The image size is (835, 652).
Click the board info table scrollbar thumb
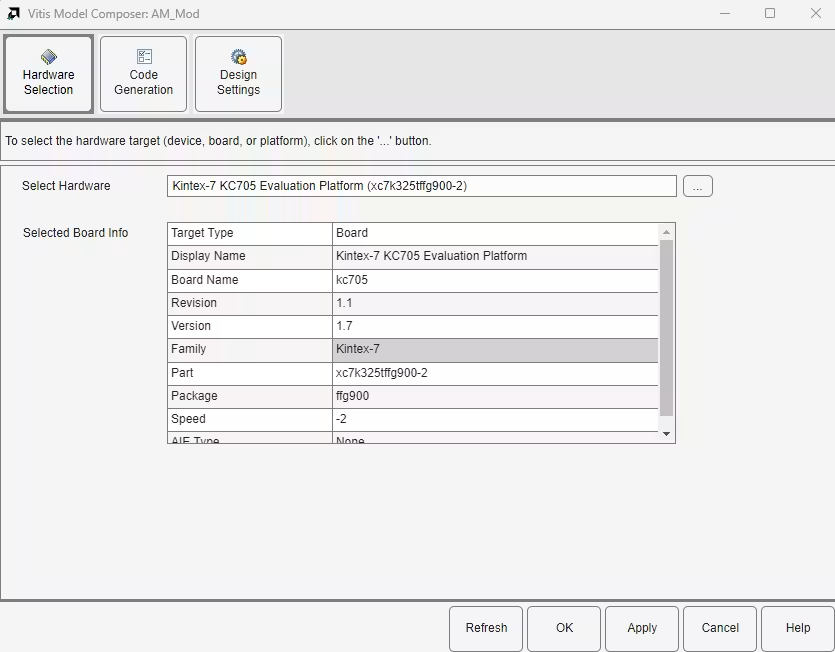tap(666, 328)
